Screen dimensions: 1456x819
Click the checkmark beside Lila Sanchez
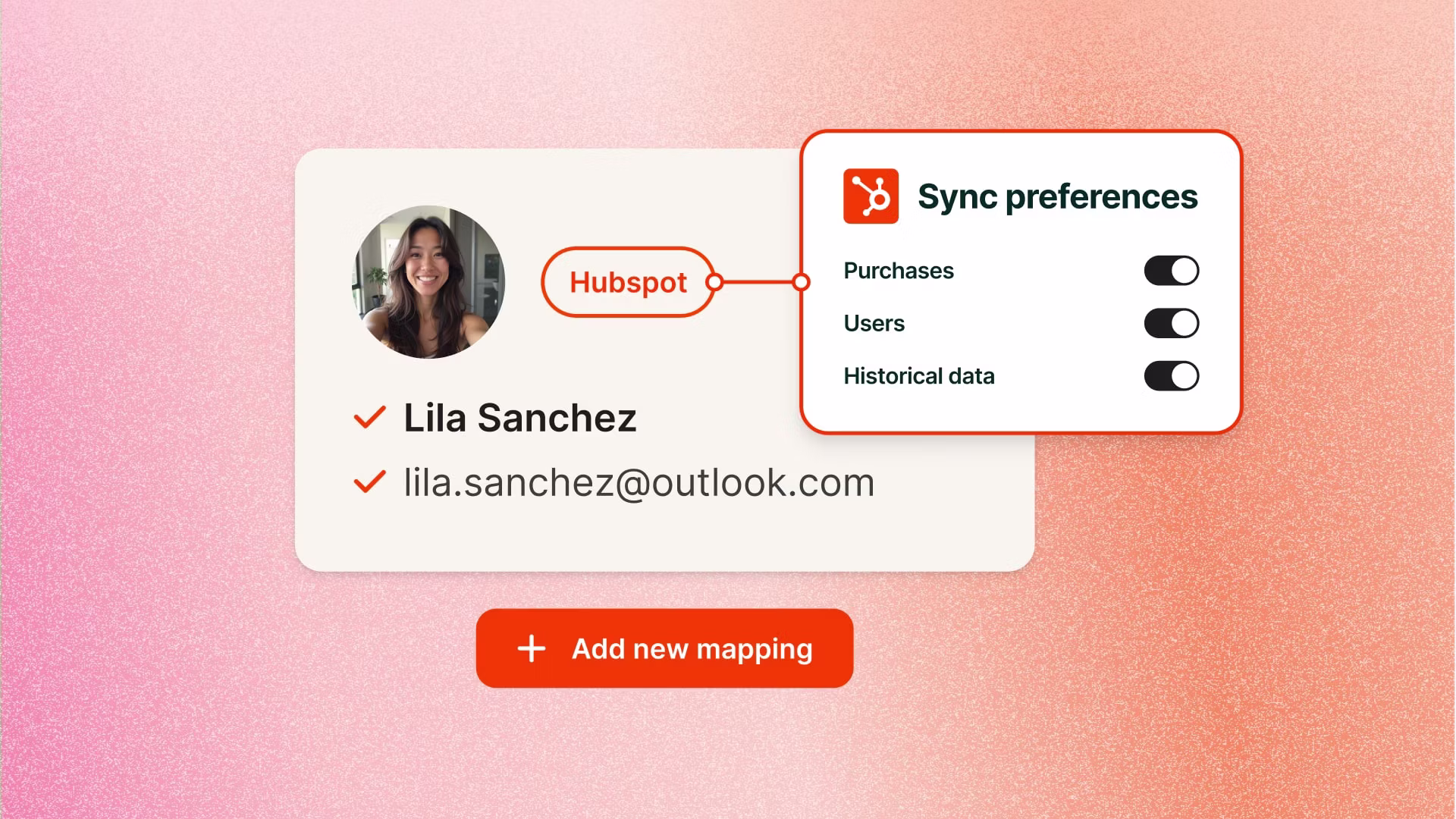click(370, 417)
